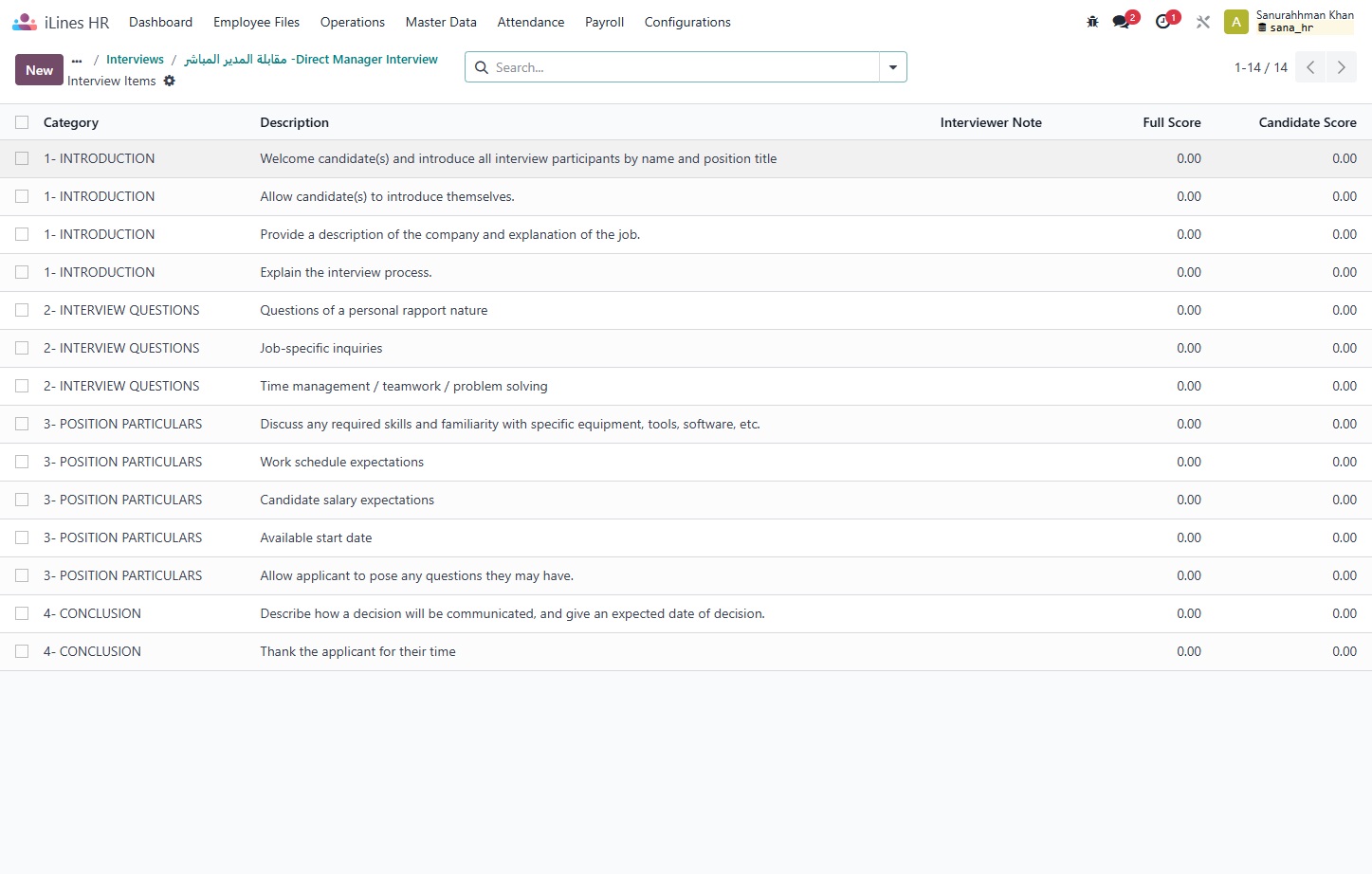Toggle the select-all header checkbox
1372x874 pixels.
(22, 122)
